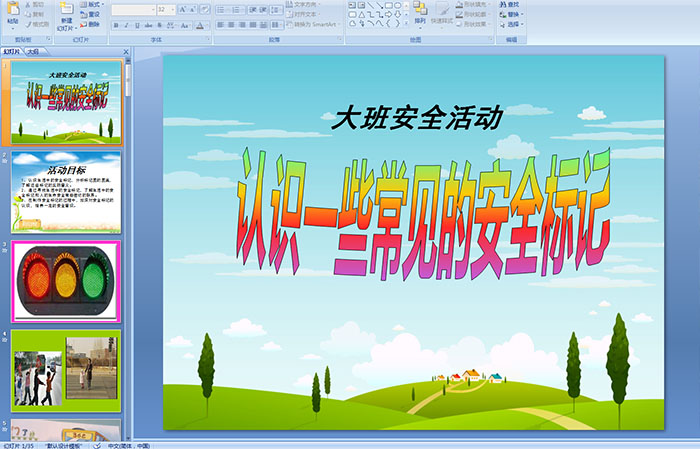700x449 pixels.
Task: Select the straight line shape
Action: pos(370,5)
